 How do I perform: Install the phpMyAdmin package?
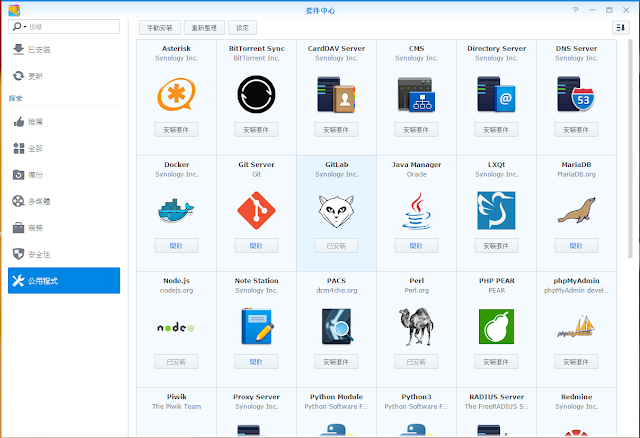[576, 362]
